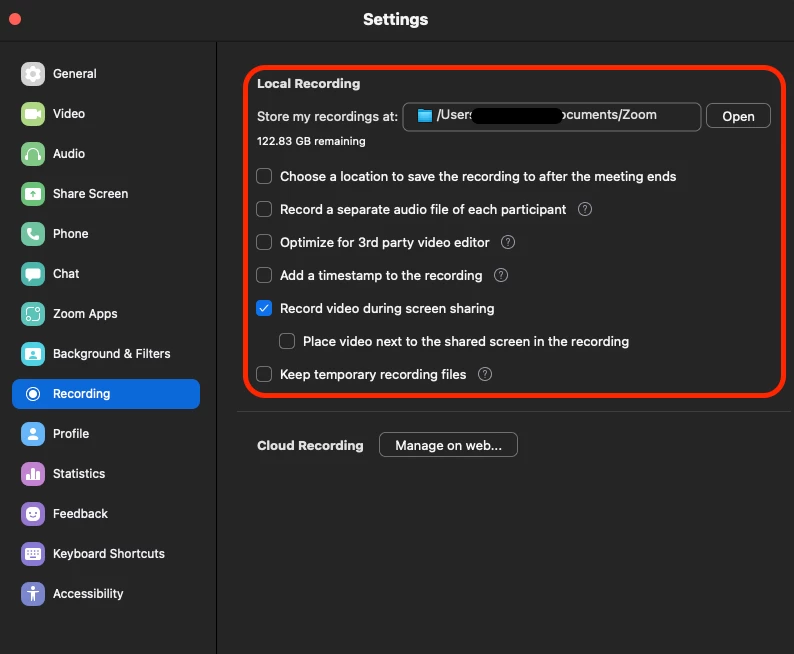794x654 pixels.
Task: Click help icon for separate audio file option
Action: pos(585,209)
